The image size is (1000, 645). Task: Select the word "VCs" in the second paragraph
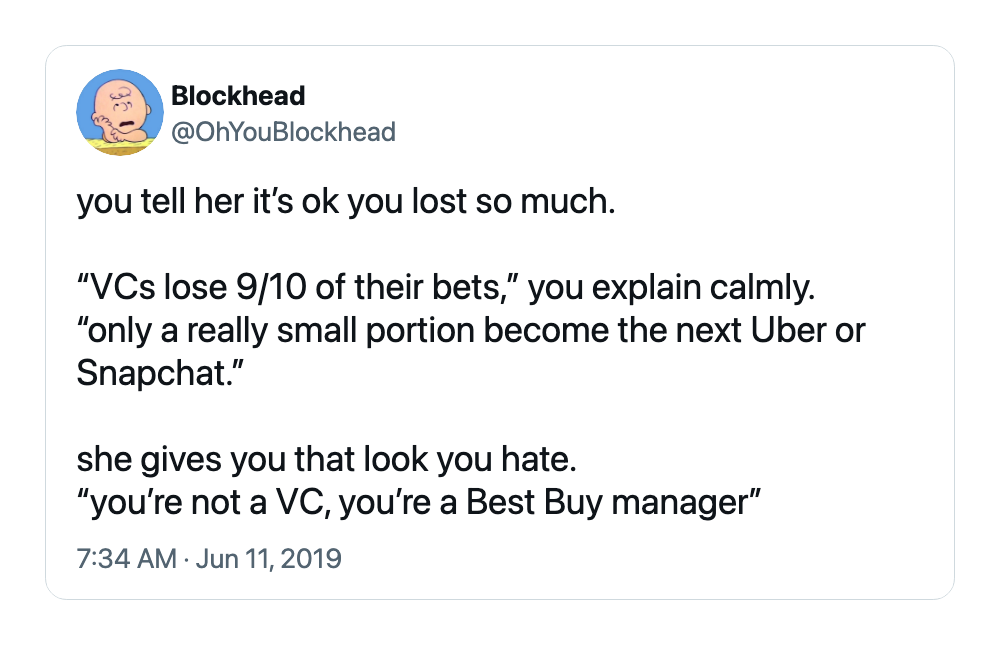(x=123, y=287)
